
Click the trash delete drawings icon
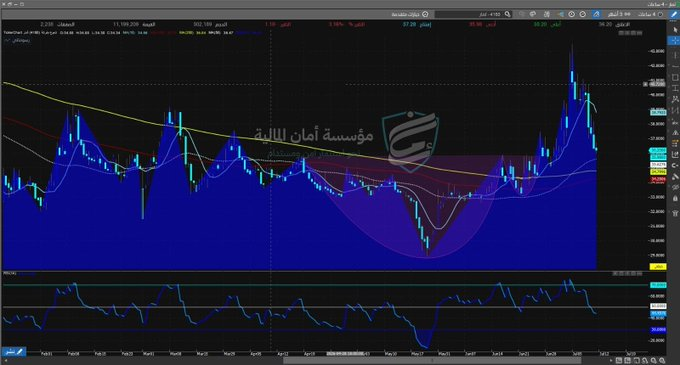tap(675, 213)
